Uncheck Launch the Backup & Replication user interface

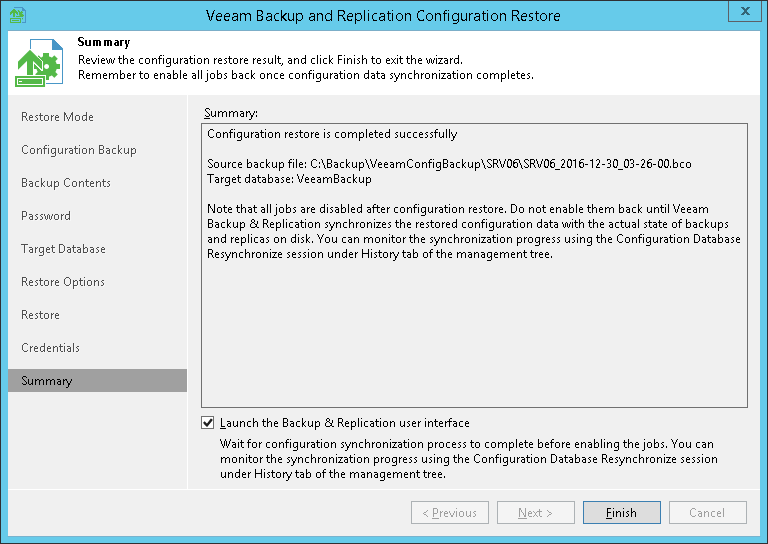pyautogui.click(x=208, y=423)
